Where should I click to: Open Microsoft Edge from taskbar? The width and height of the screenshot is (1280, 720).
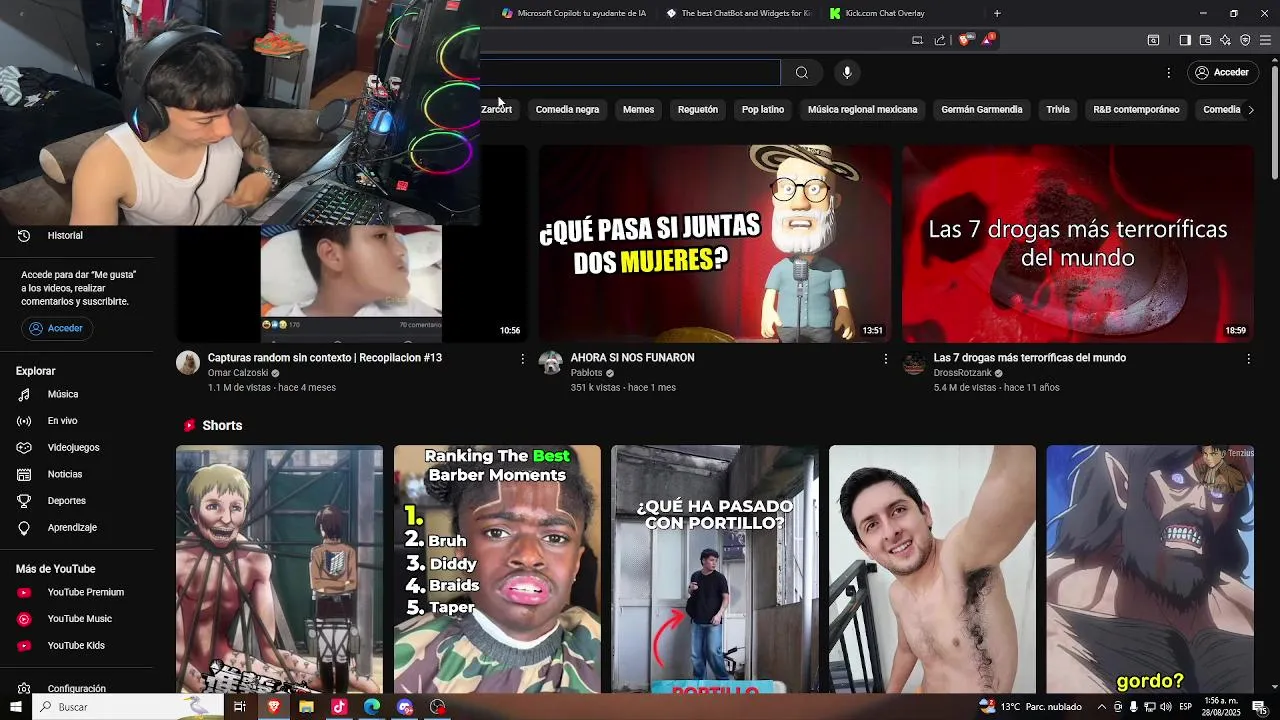tap(372, 707)
